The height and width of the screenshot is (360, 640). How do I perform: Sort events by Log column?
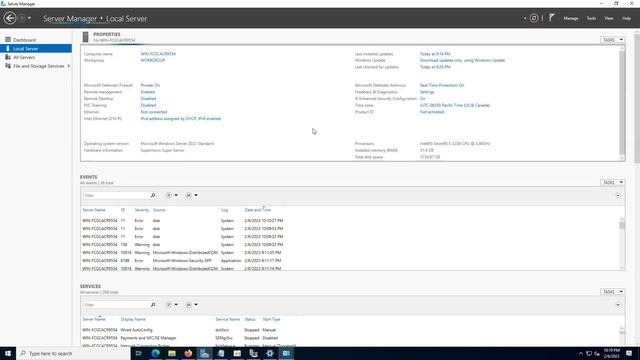pos(224,210)
